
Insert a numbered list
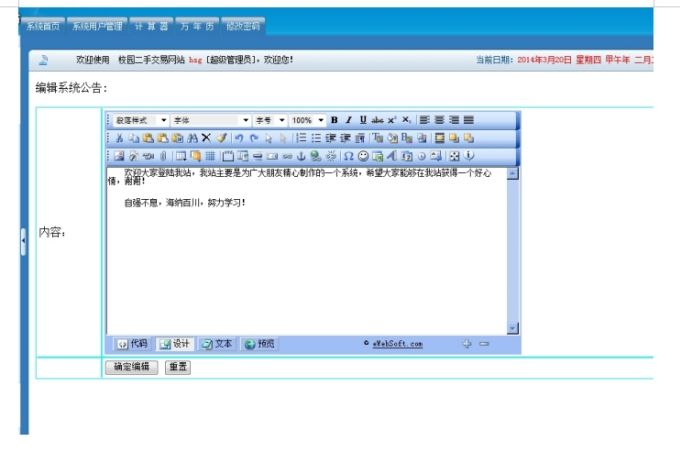click(301, 138)
